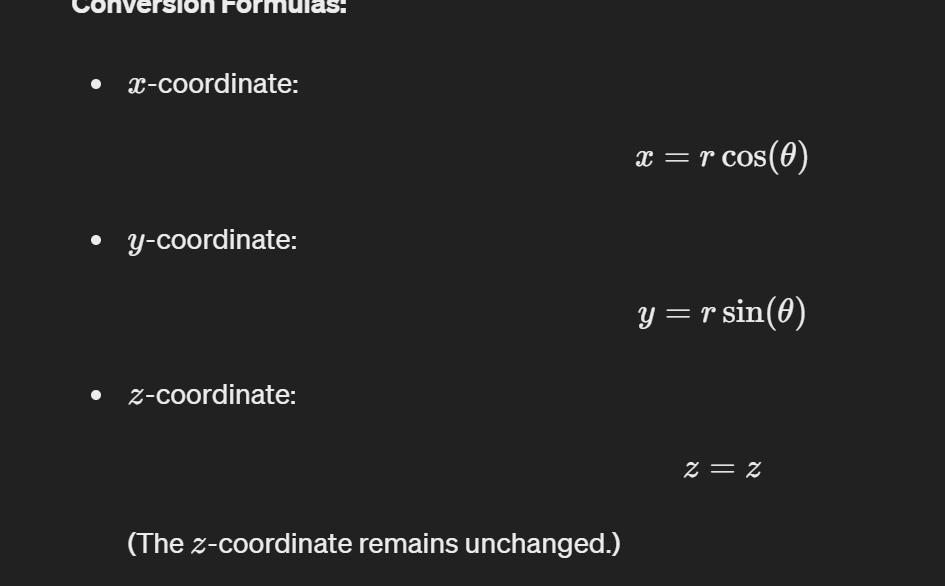Click variable r in the cosine formula

[706, 159]
